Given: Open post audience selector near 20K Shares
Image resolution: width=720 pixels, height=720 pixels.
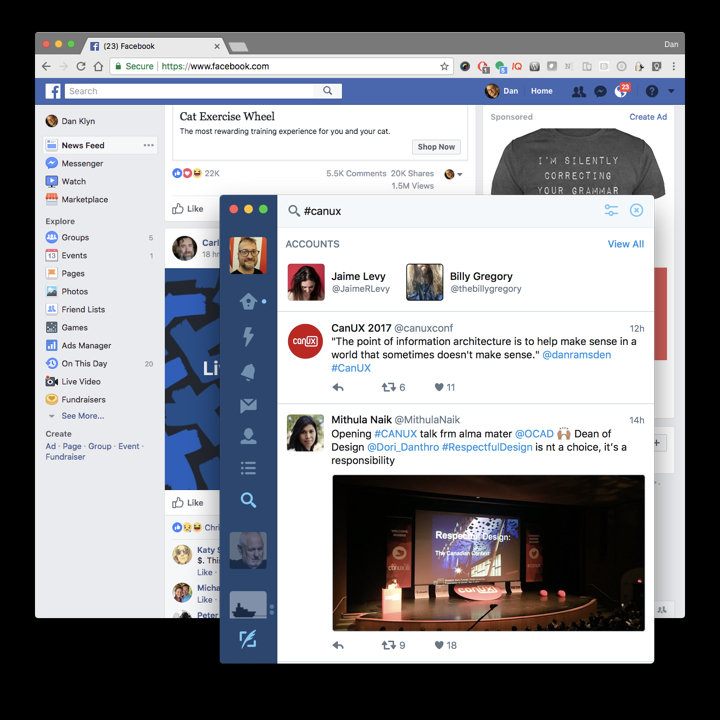Looking at the screenshot, I should click(454, 174).
